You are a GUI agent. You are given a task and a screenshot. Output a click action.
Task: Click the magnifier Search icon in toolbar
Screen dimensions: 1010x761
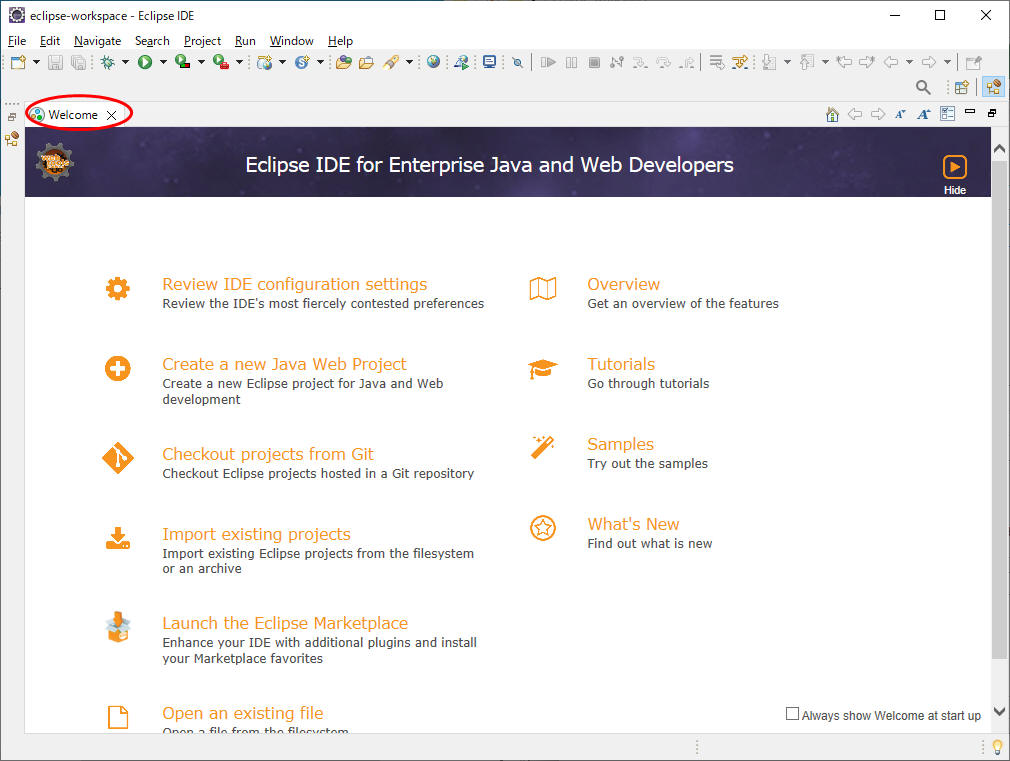pyautogui.click(x=923, y=87)
